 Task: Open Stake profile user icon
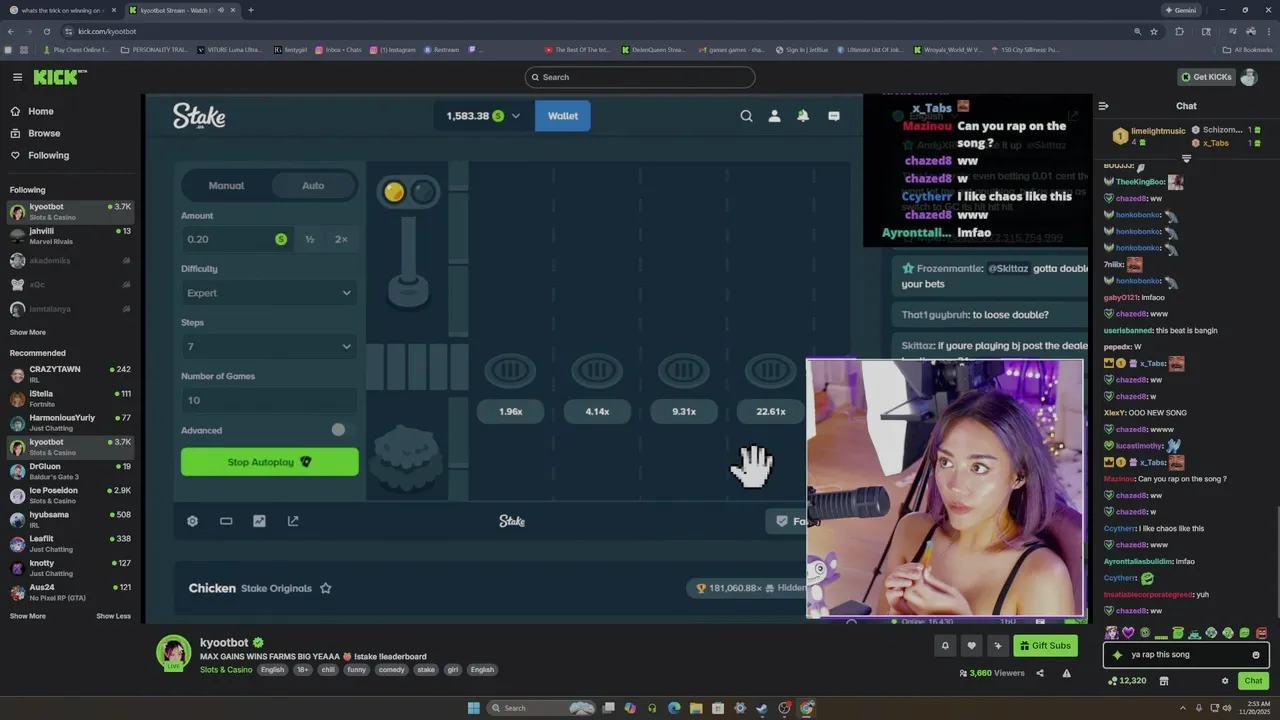[774, 116]
